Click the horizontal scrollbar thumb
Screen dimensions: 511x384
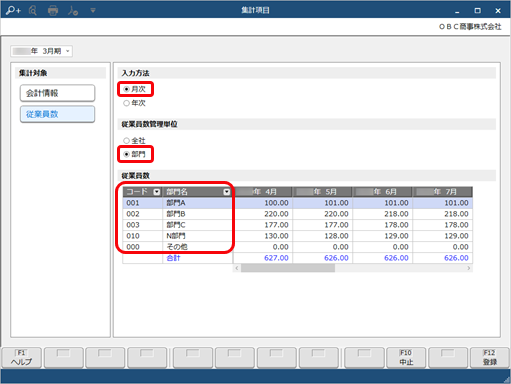(288, 268)
